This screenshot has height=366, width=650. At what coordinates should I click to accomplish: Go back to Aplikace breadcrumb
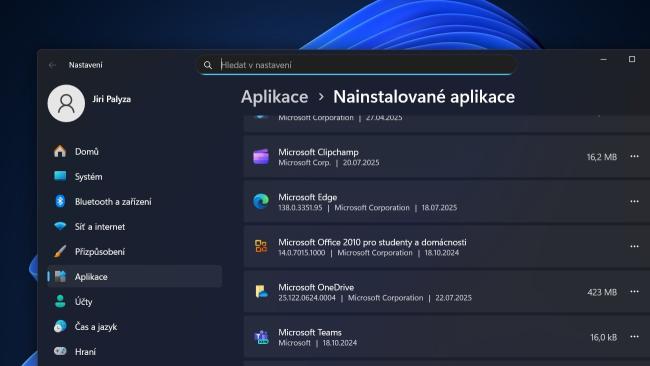(274, 97)
